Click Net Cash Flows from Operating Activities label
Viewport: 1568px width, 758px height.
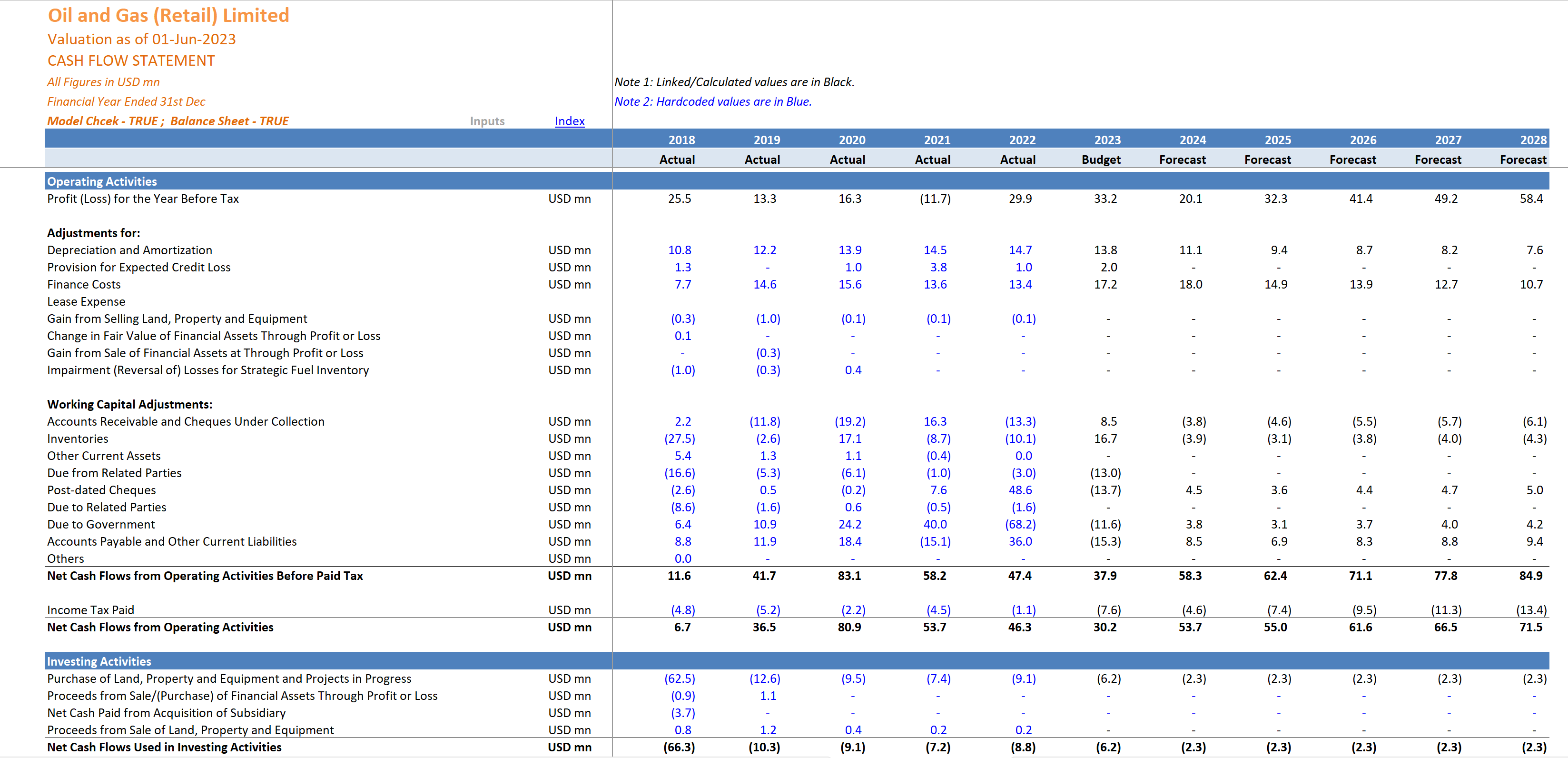pyautogui.click(x=159, y=627)
